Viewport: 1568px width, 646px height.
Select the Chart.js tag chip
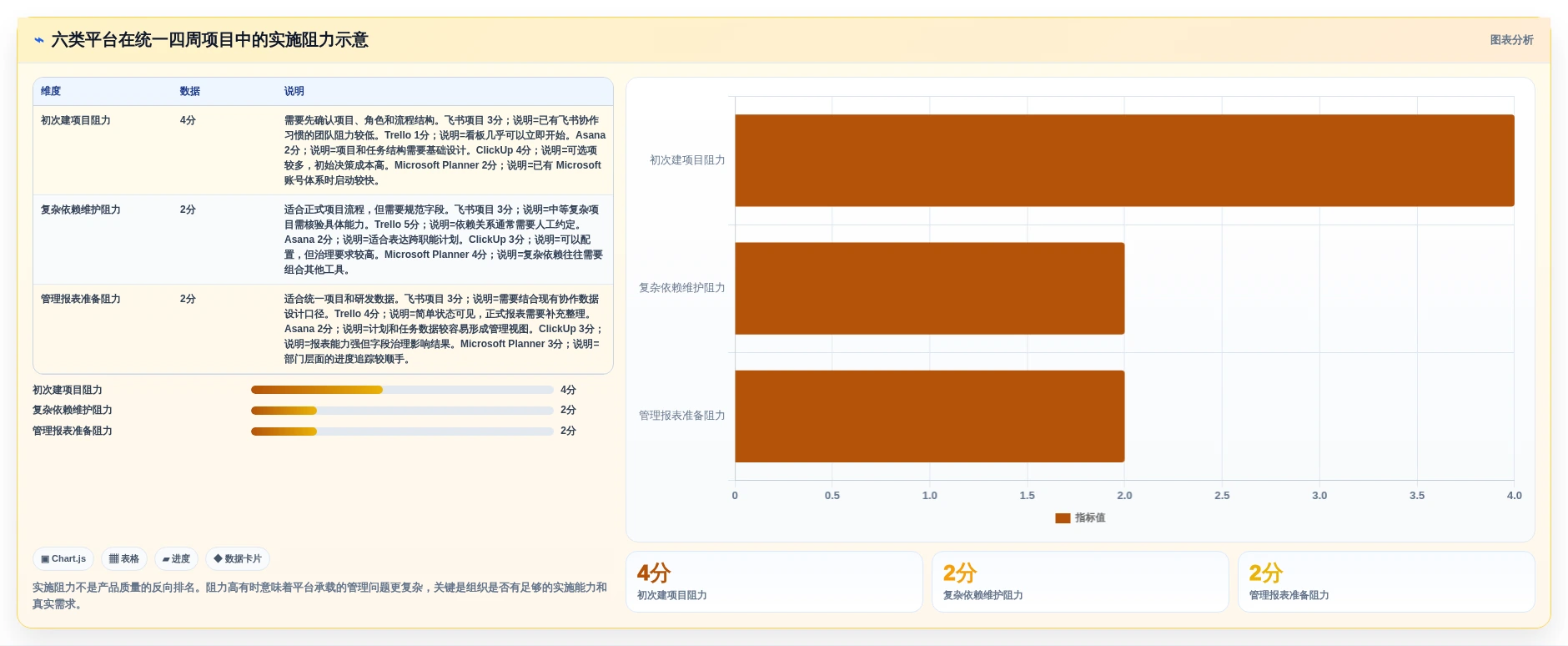coord(63,559)
